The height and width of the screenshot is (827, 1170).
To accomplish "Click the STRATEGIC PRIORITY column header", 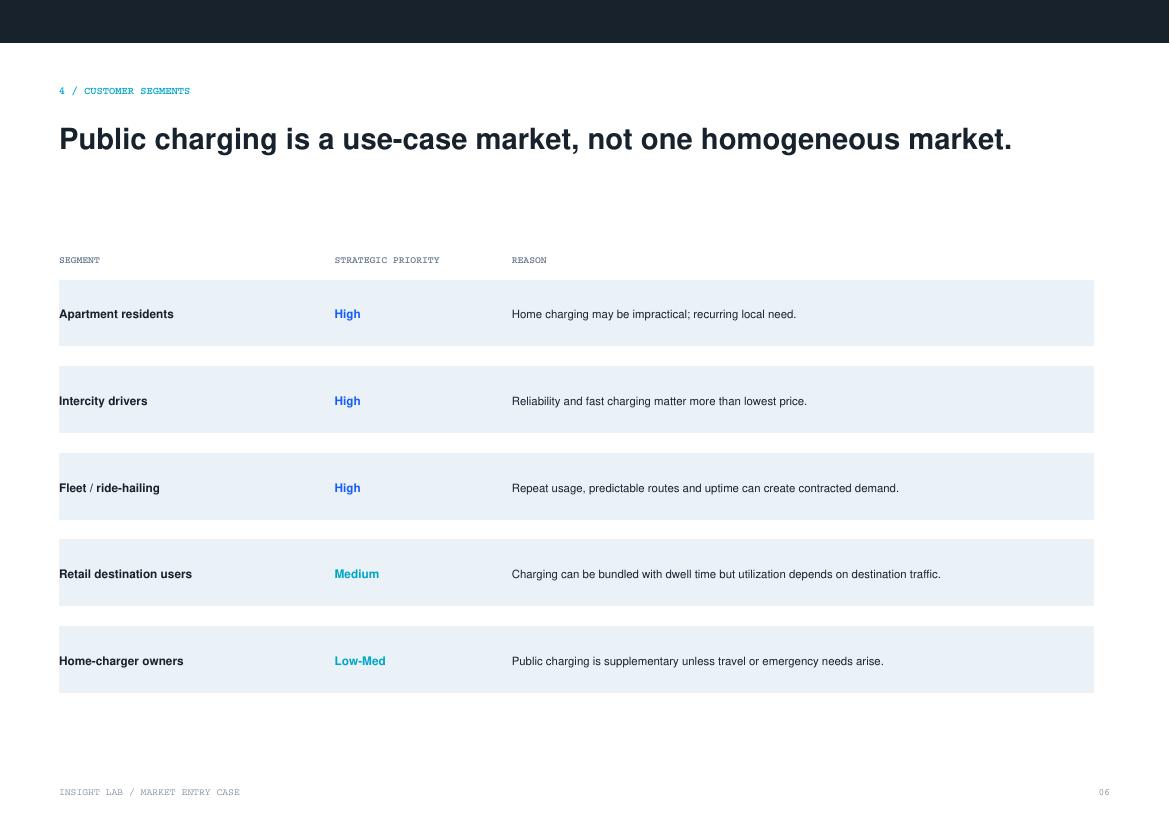I will click(x=387, y=260).
